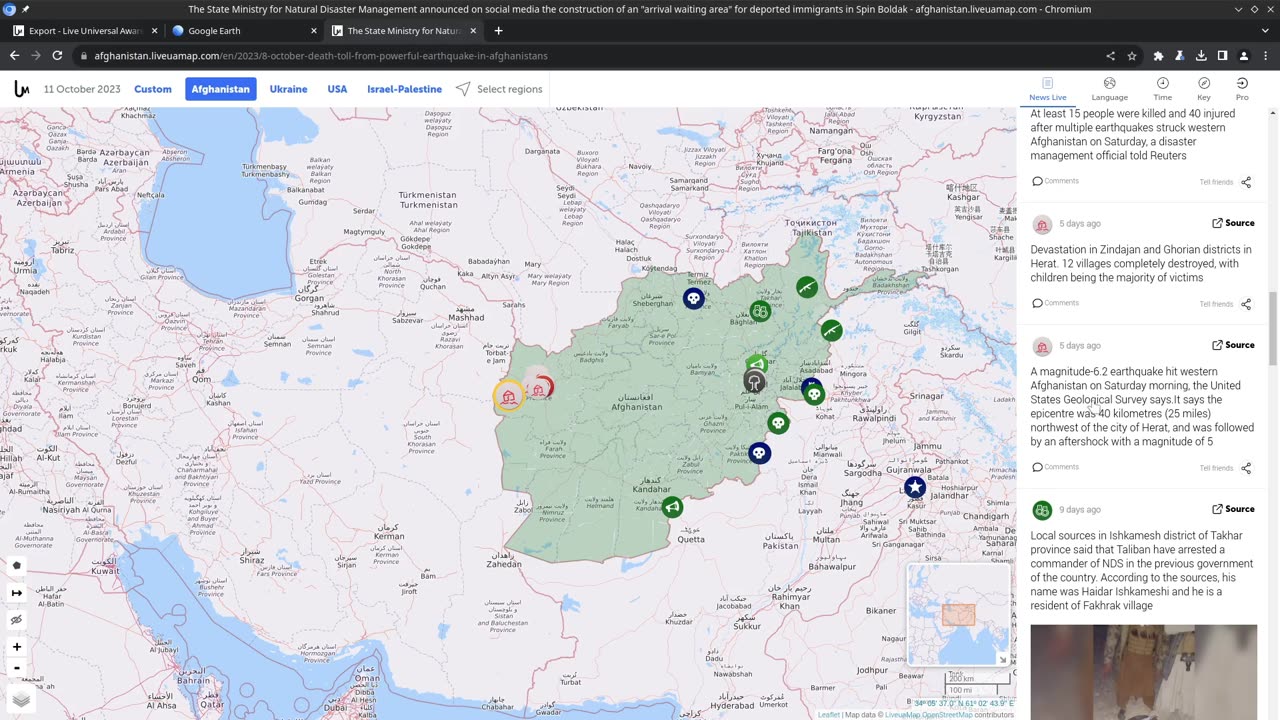Go back in Chromium browser
The height and width of the screenshot is (720, 1280).
tap(14, 56)
